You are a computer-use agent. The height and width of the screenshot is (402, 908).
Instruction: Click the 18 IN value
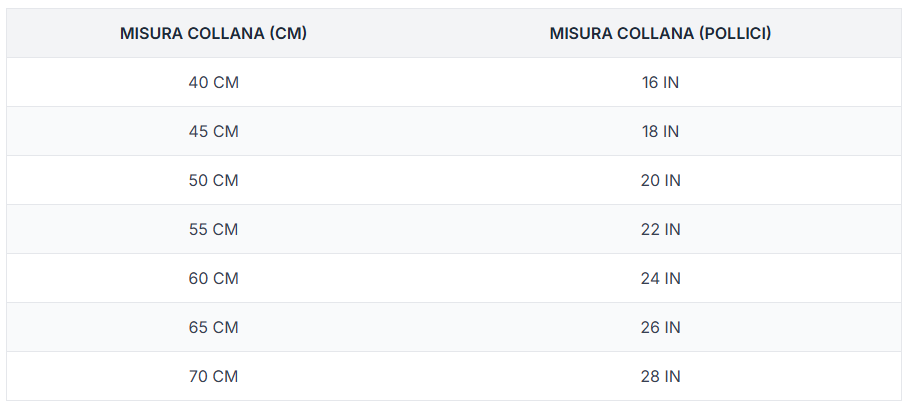point(660,131)
